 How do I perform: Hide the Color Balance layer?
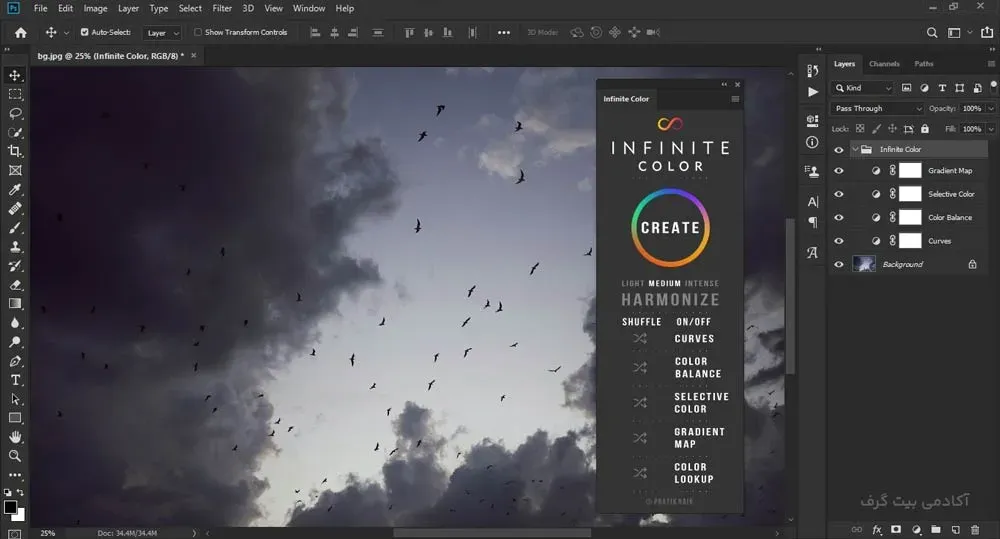pyautogui.click(x=839, y=218)
